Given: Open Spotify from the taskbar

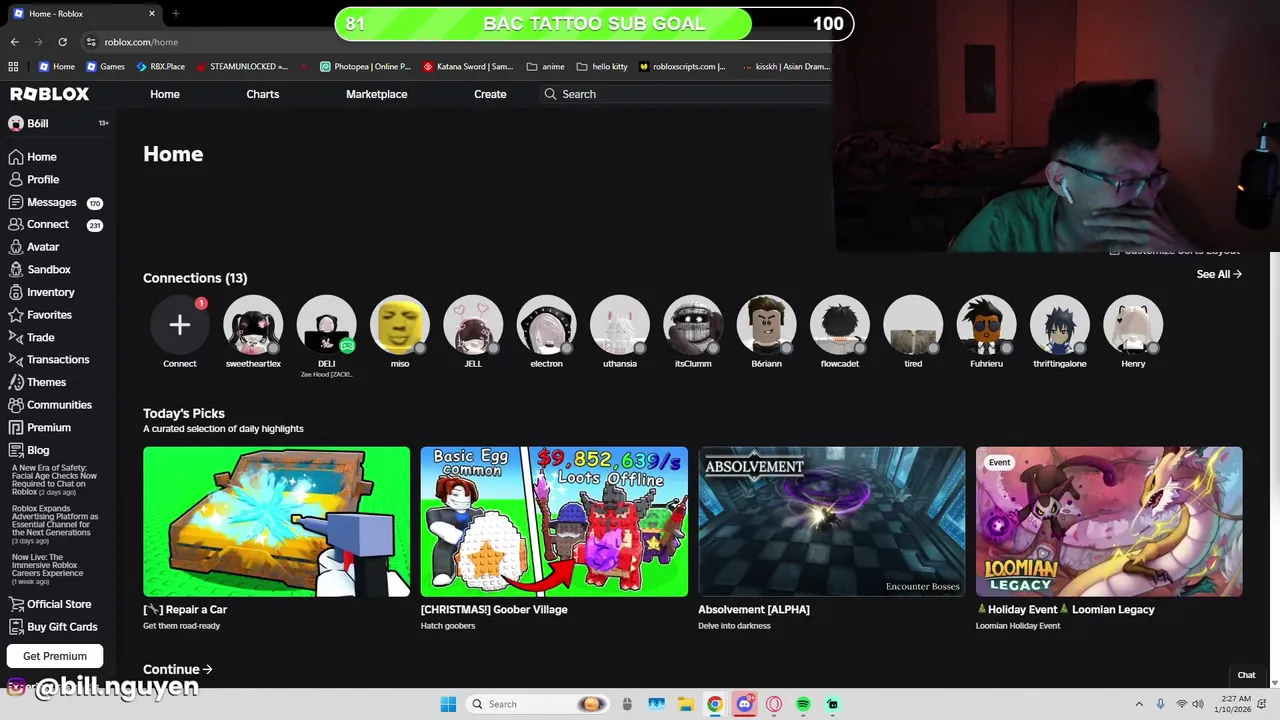Looking at the screenshot, I should point(803,704).
